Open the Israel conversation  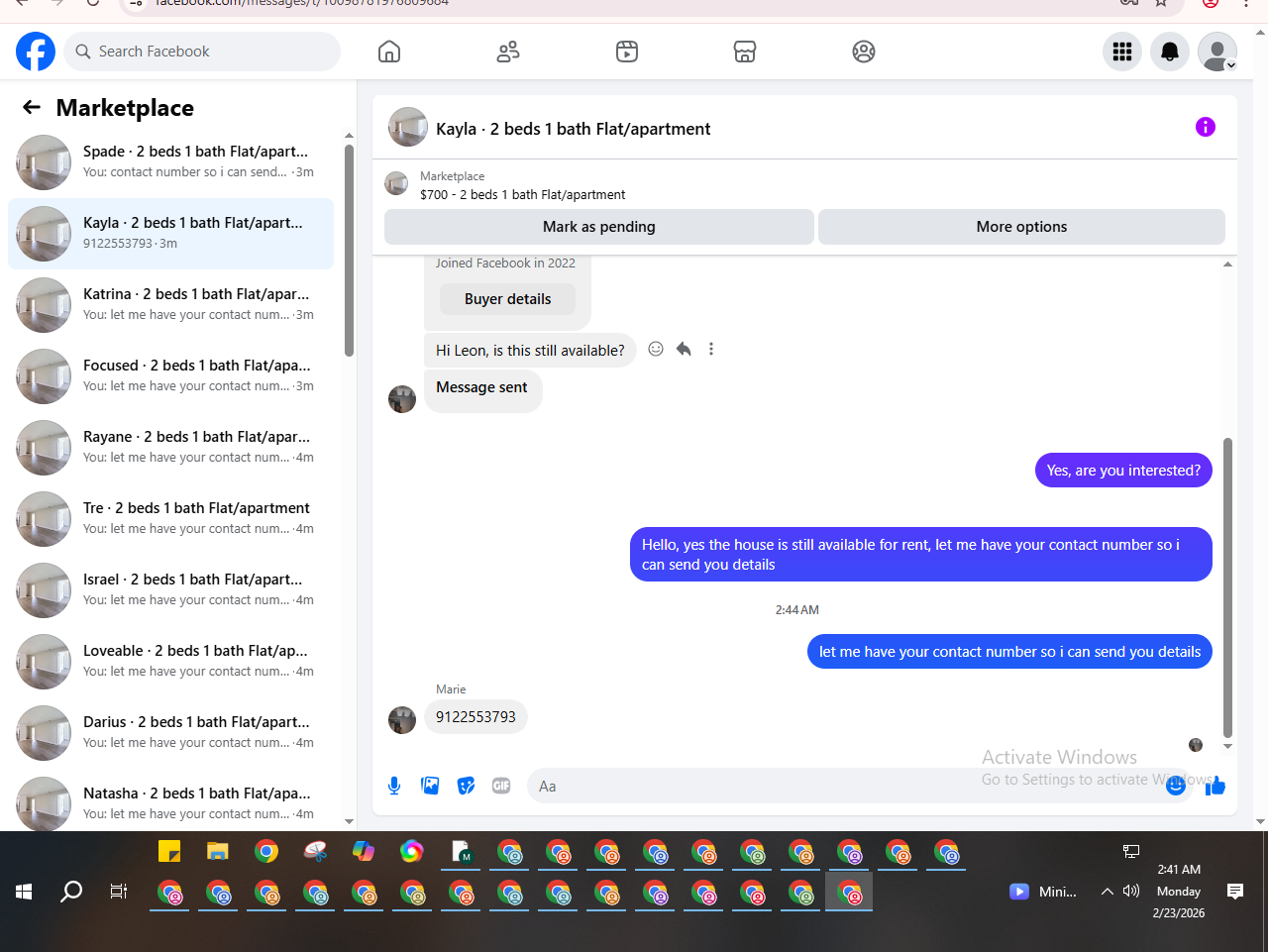tap(170, 590)
